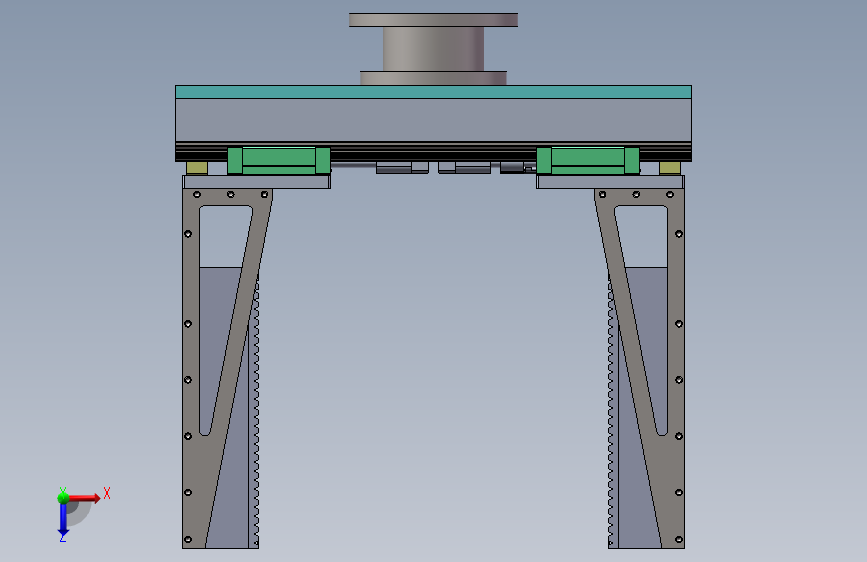Select the right green linear guide block
The height and width of the screenshot is (562, 867).
click(x=588, y=160)
